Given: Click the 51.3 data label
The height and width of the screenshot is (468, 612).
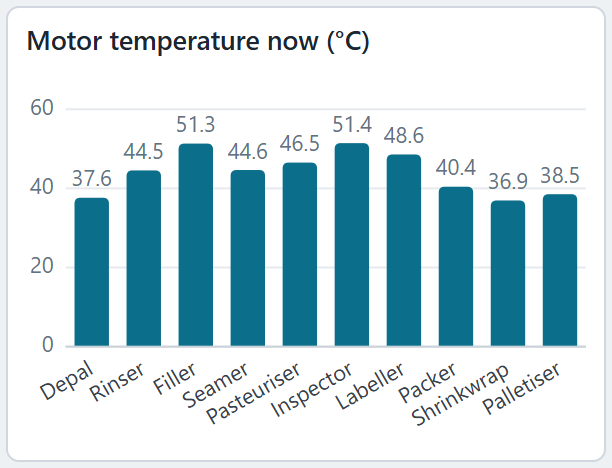Looking at the screenshot, I should point(196,125).
